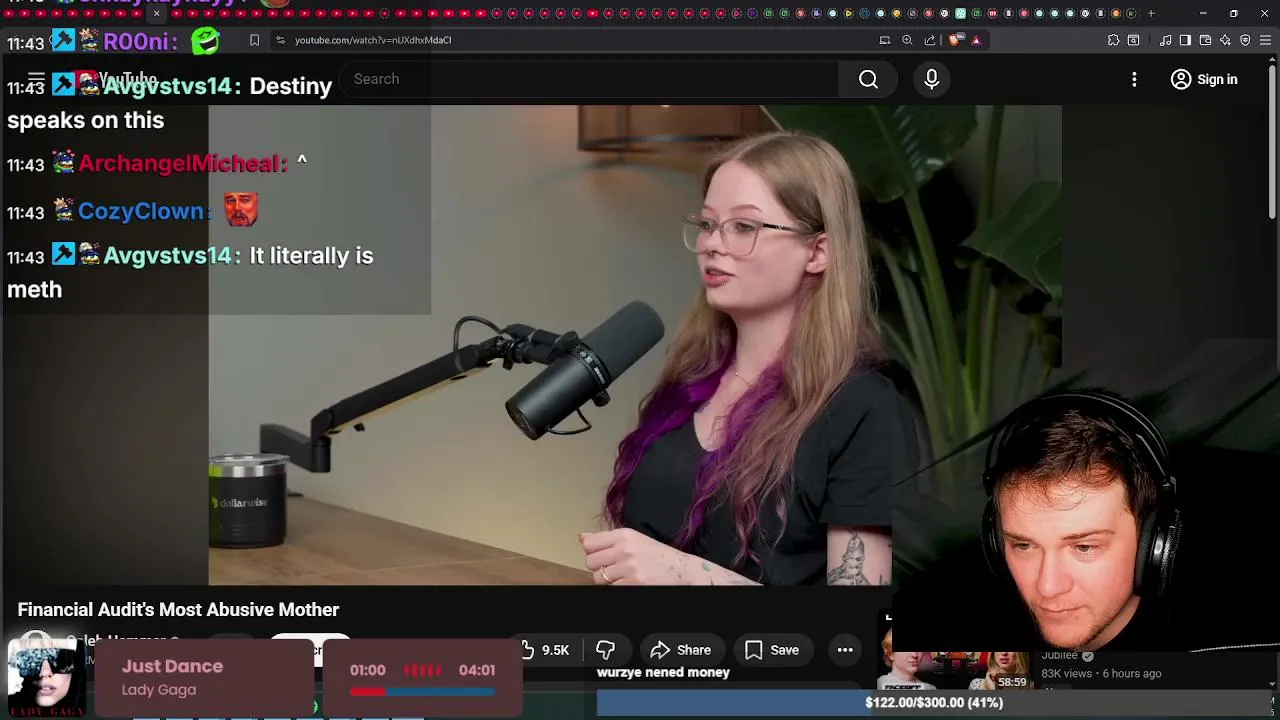Click the YouTube search magnifier button

(868, 79)
